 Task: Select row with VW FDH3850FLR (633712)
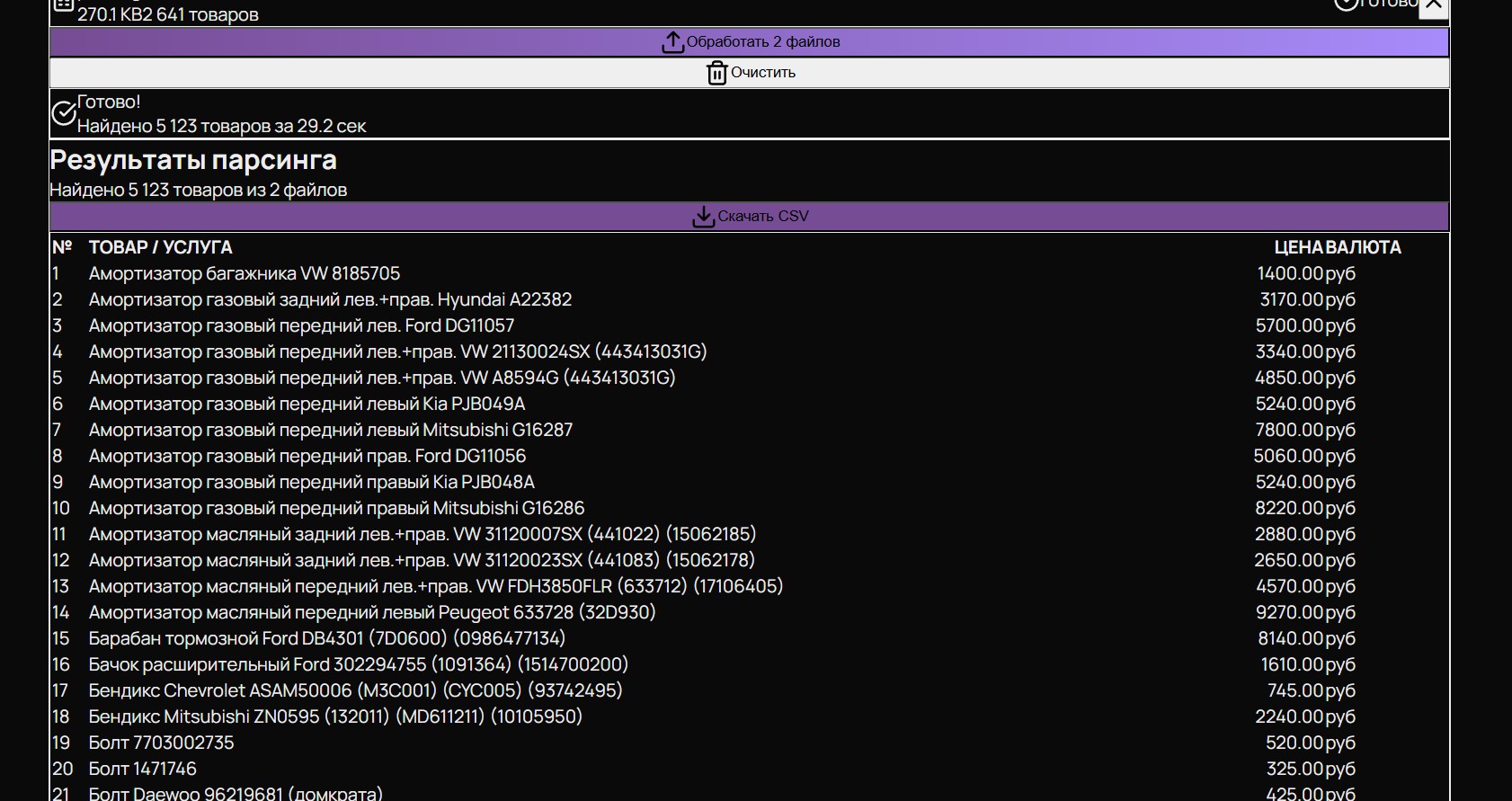point(749,586)
